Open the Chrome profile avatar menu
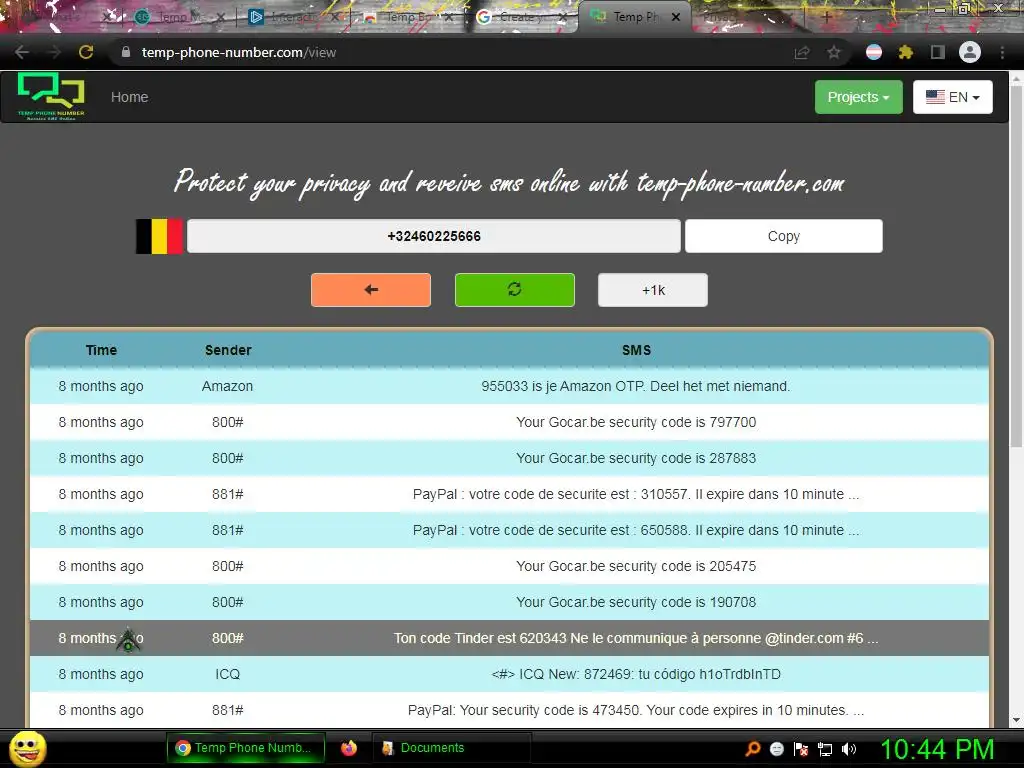 point(970,52)
